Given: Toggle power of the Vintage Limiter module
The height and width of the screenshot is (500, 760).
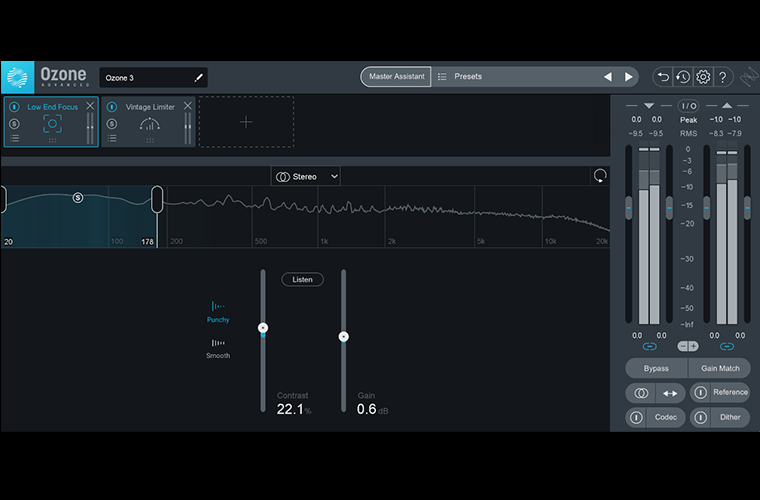Looking at the screenshot, I should [112, 107].
